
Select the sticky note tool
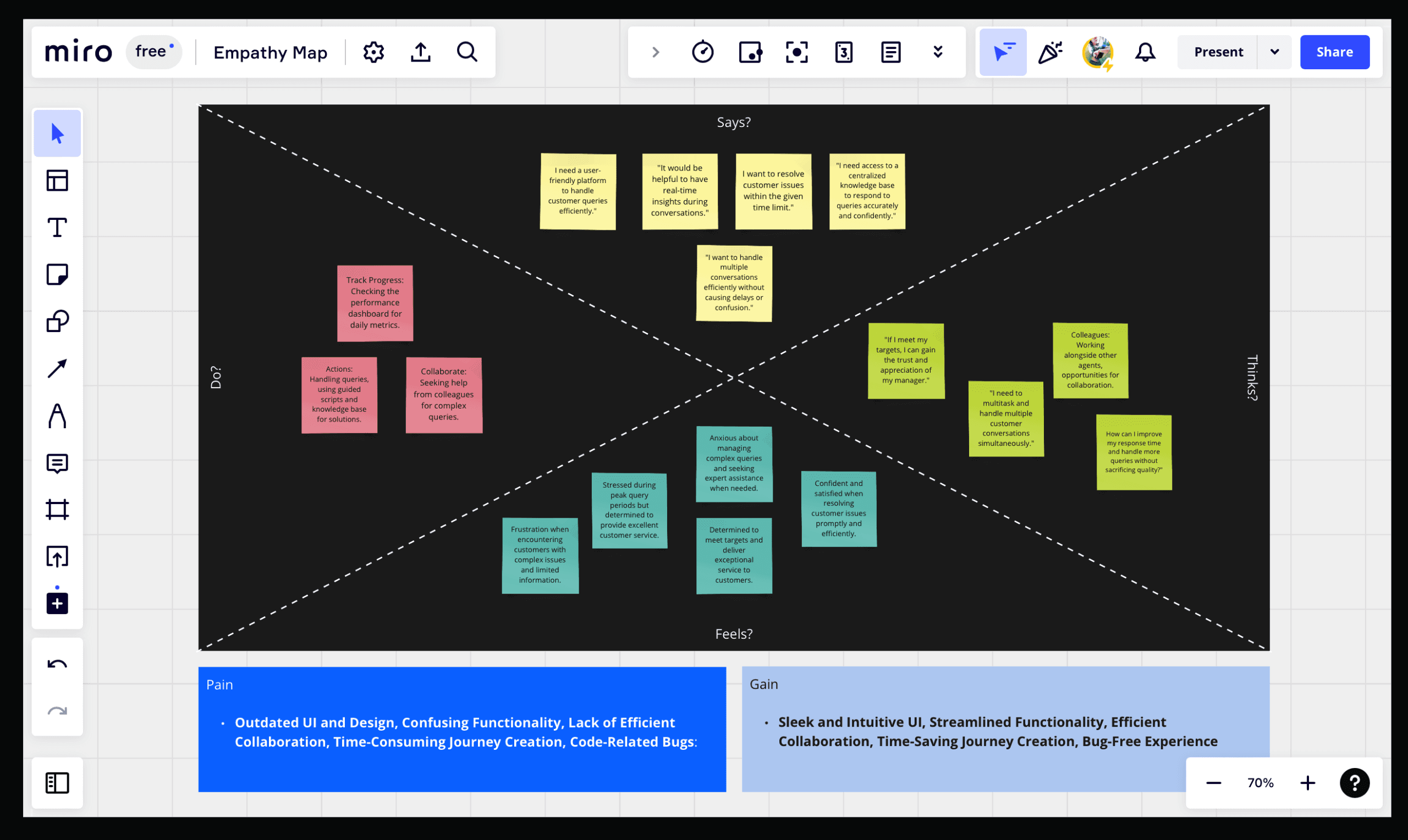(57, 275)
